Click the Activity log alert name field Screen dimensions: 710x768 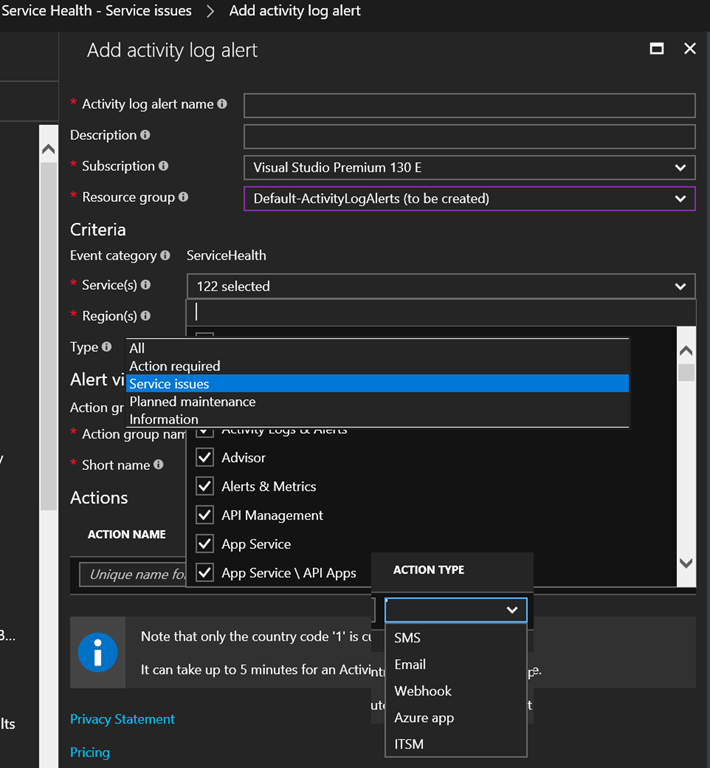tap(469, 105)
